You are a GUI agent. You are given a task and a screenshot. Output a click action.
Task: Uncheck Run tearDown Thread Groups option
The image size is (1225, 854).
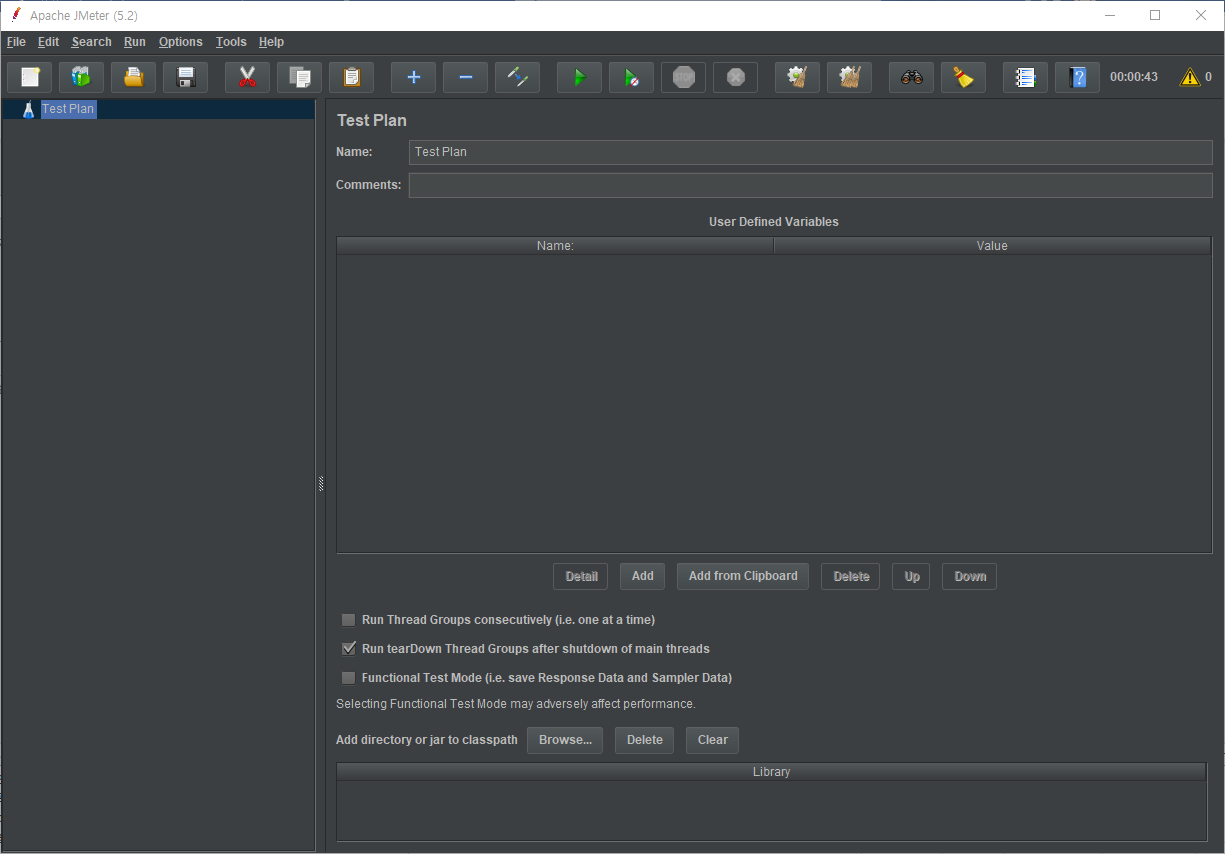coord(349,649)
